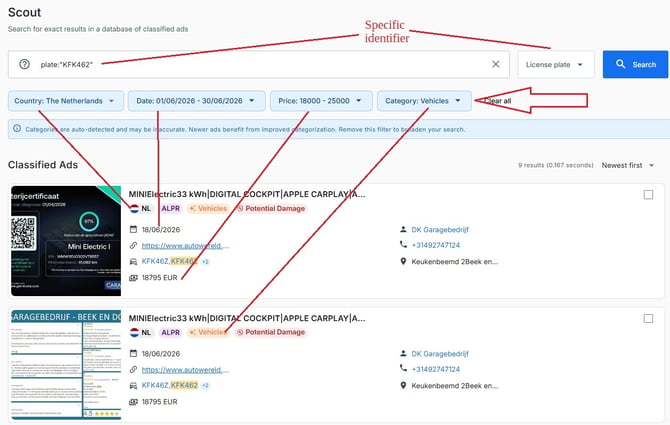Click highlighted plate KFK462 in second ad
The width and height of the screenshot is (670, 425).
coord(184,385)
